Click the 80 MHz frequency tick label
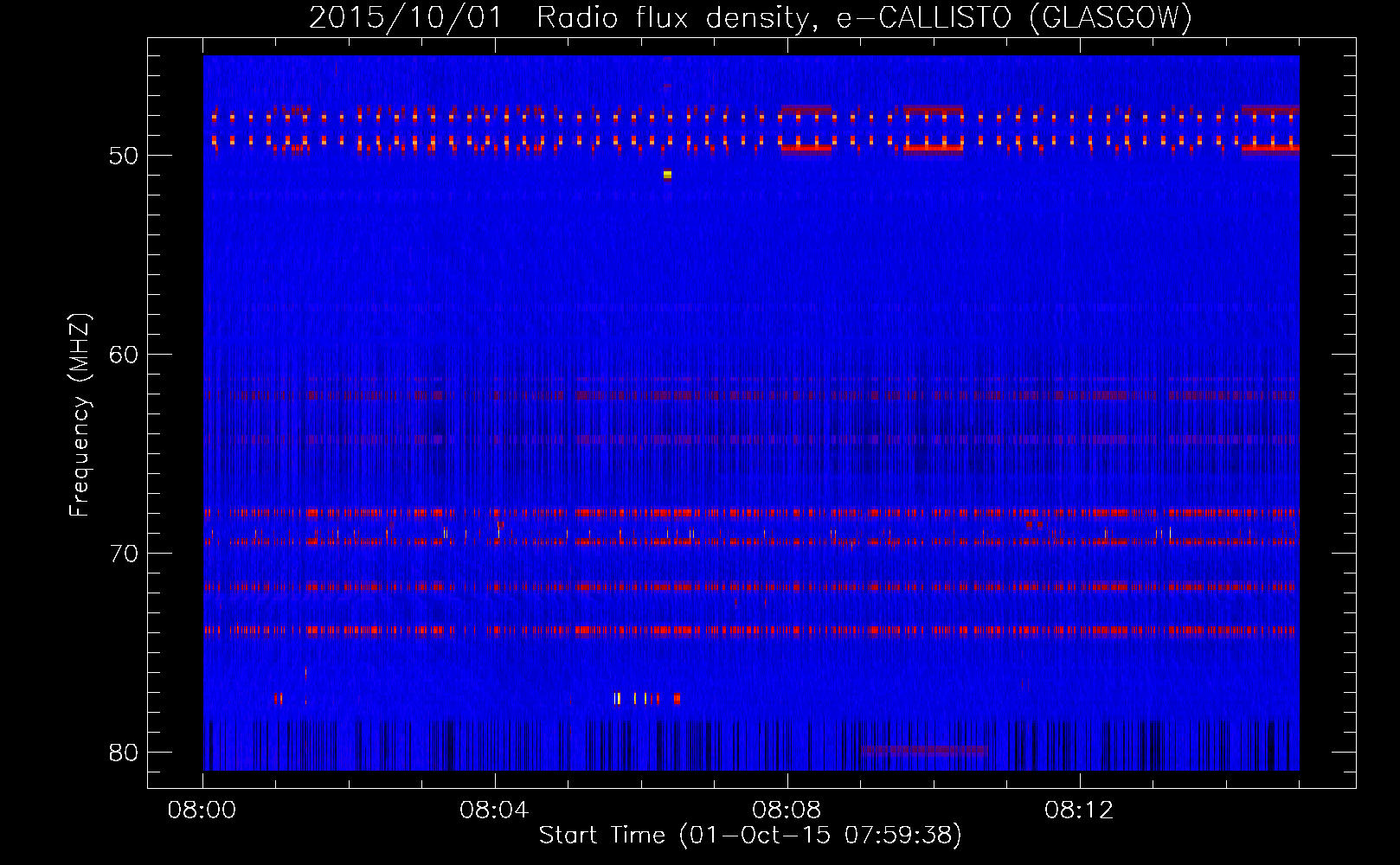 (x=124, y=753)
